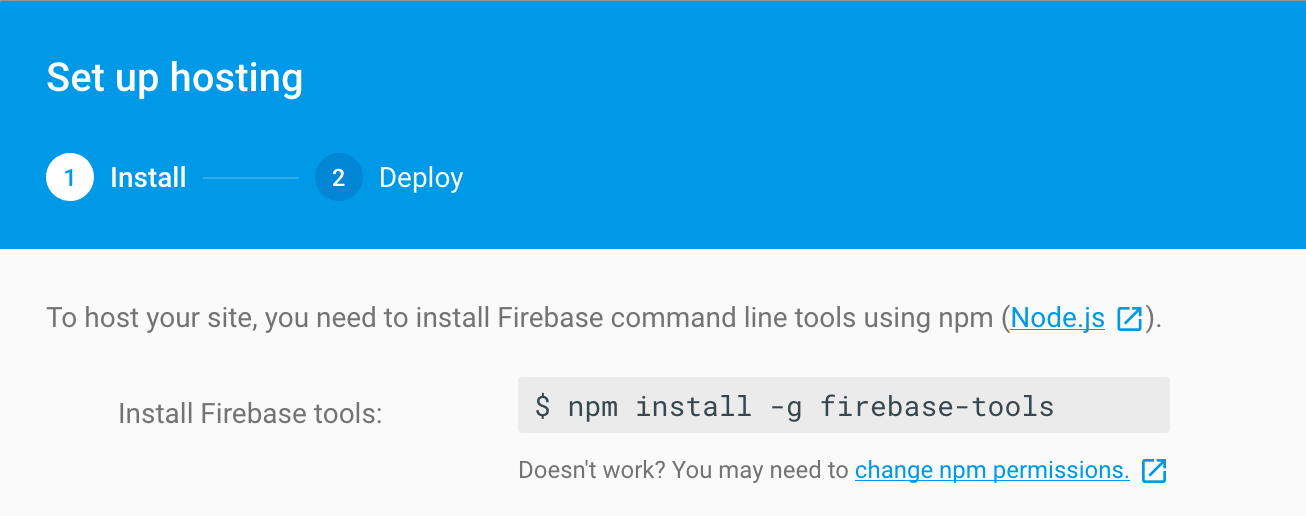The width and height of the screenshot is (1306, 516).
Task: Click the -g flag in the command
Action: point(785,406)
